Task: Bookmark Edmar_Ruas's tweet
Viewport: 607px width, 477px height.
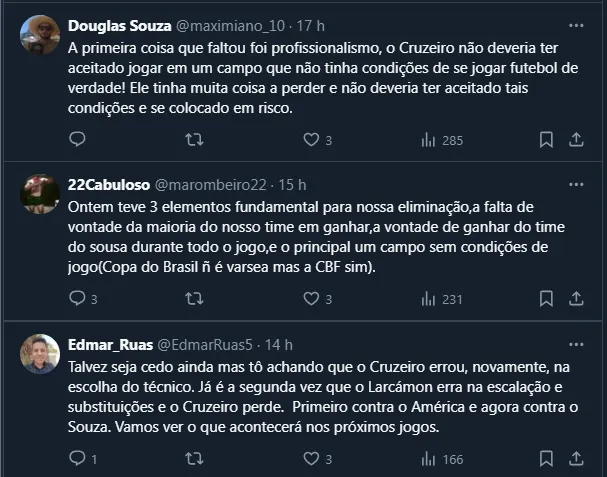Action: point(545,459)
